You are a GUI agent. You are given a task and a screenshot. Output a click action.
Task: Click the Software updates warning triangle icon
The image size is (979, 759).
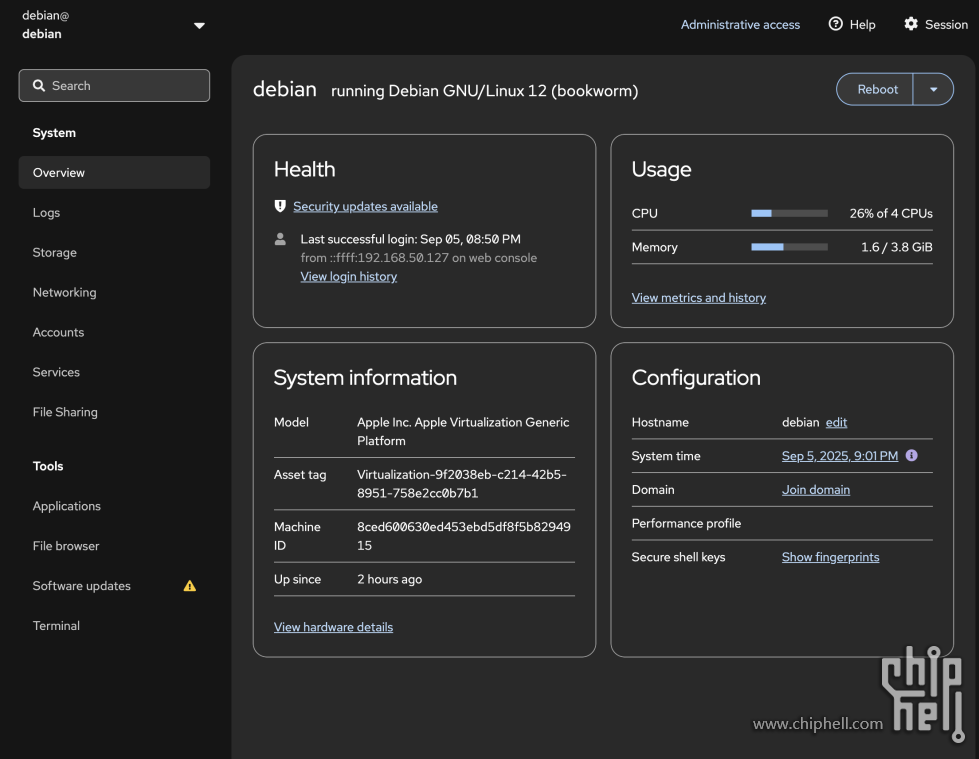(x=190, y=586)
